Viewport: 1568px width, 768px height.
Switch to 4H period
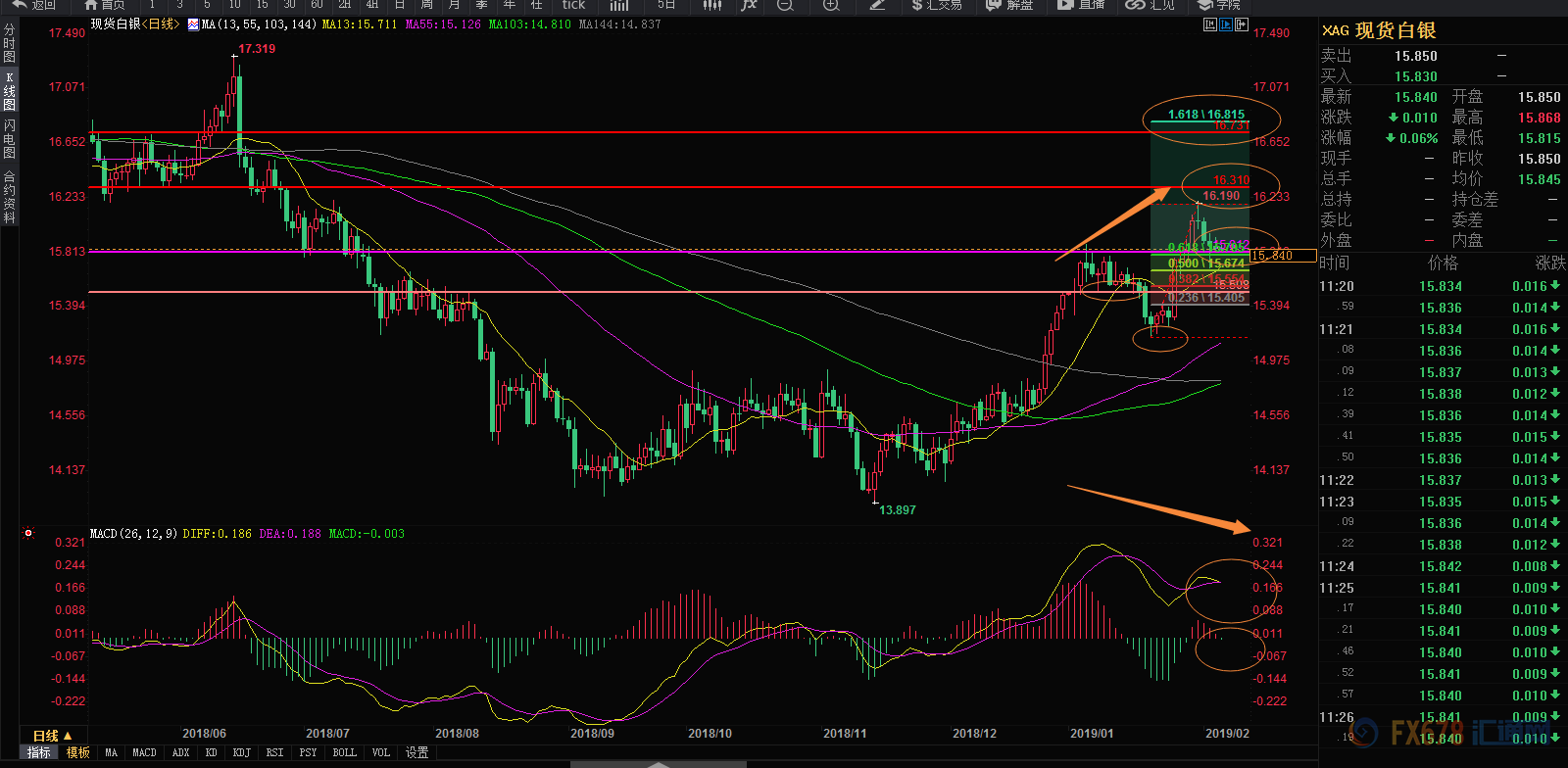(371, 5)
